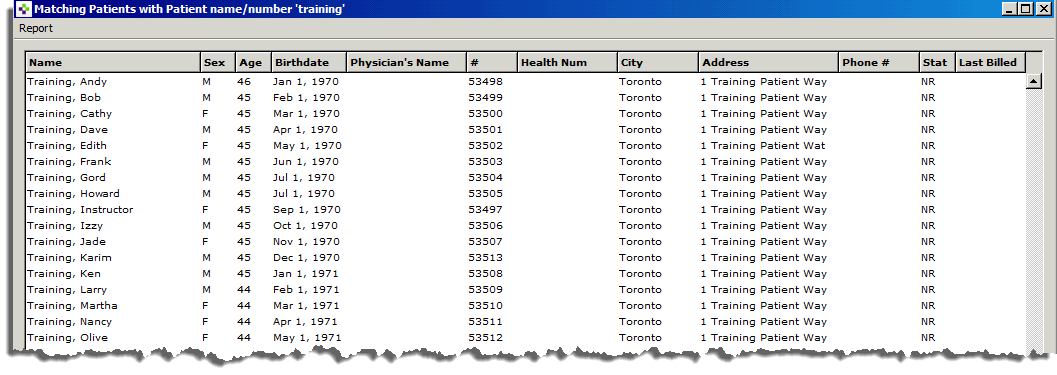Select patient Training, Olive

point(525,338)
